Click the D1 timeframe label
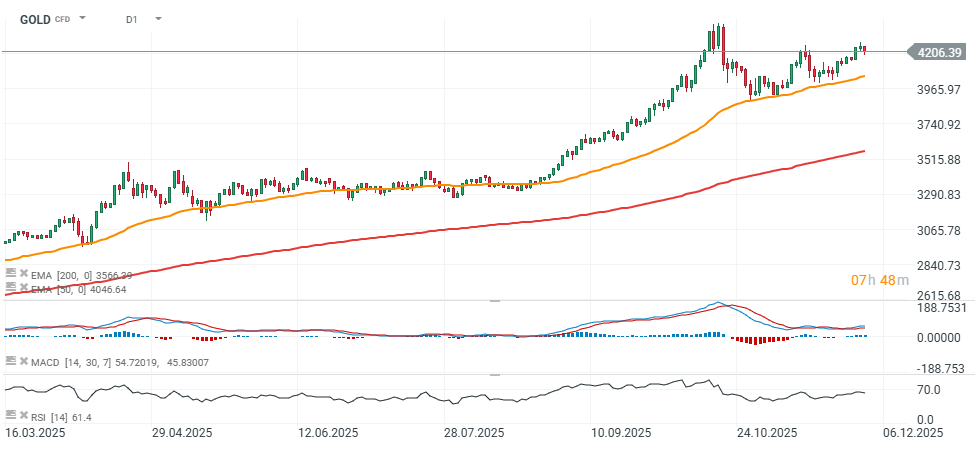977x449 pixels. pos(131,19)
